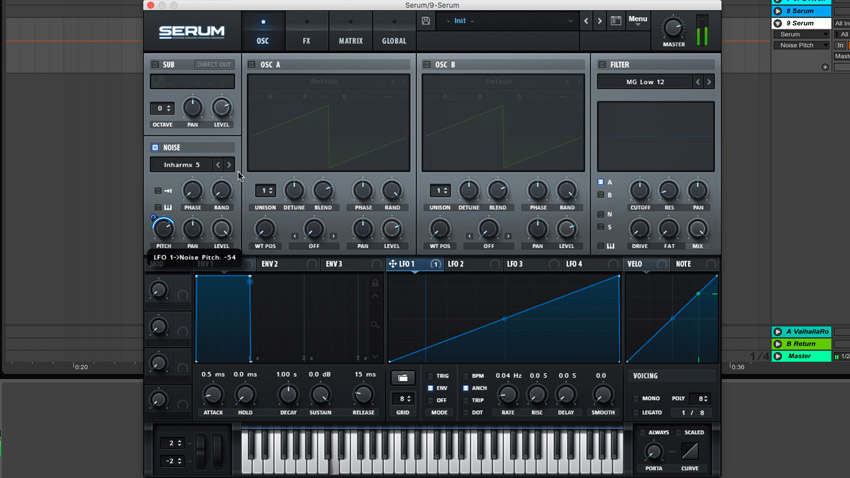Click the SUB DIRECT OUT button

[214, 64]
